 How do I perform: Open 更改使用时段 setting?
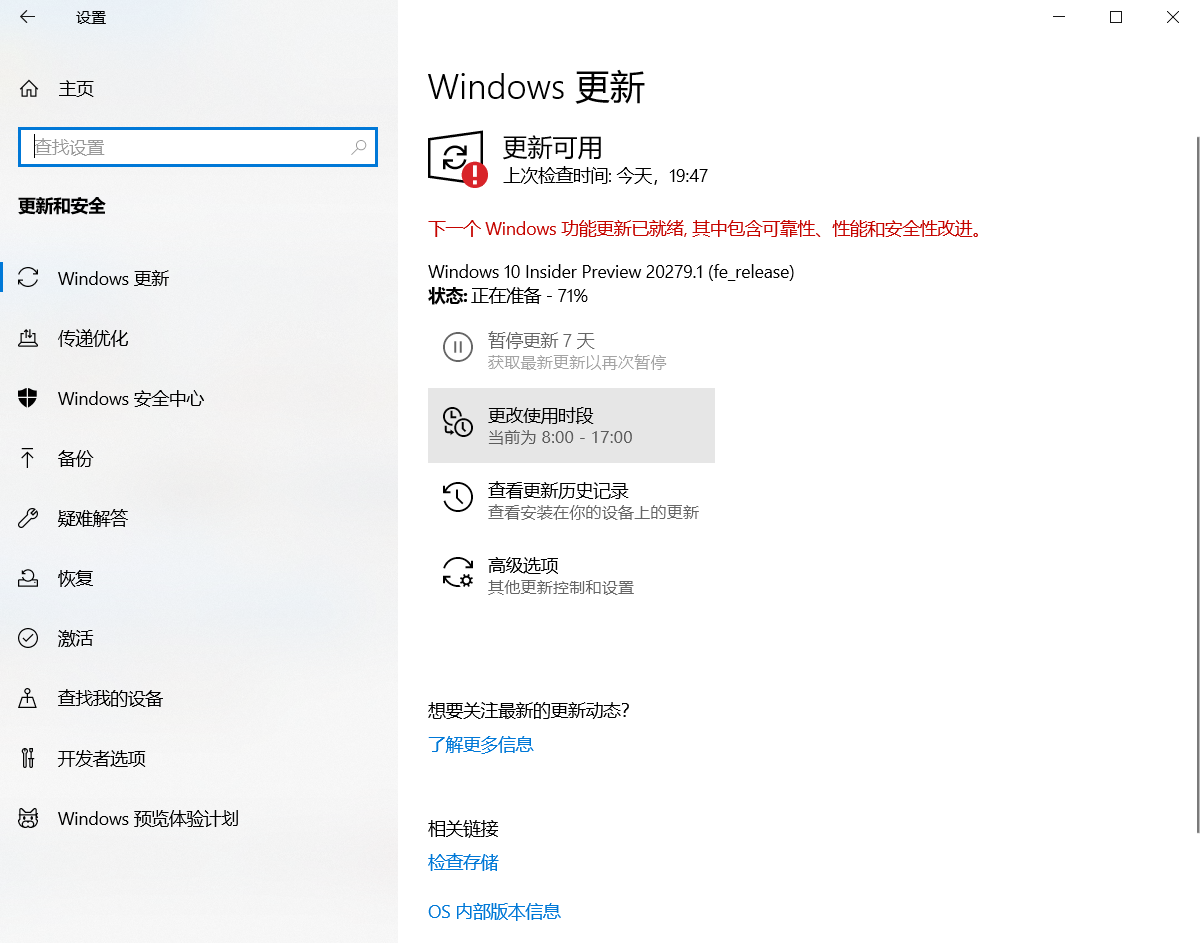pyautogui.click(x=571, y=425)
